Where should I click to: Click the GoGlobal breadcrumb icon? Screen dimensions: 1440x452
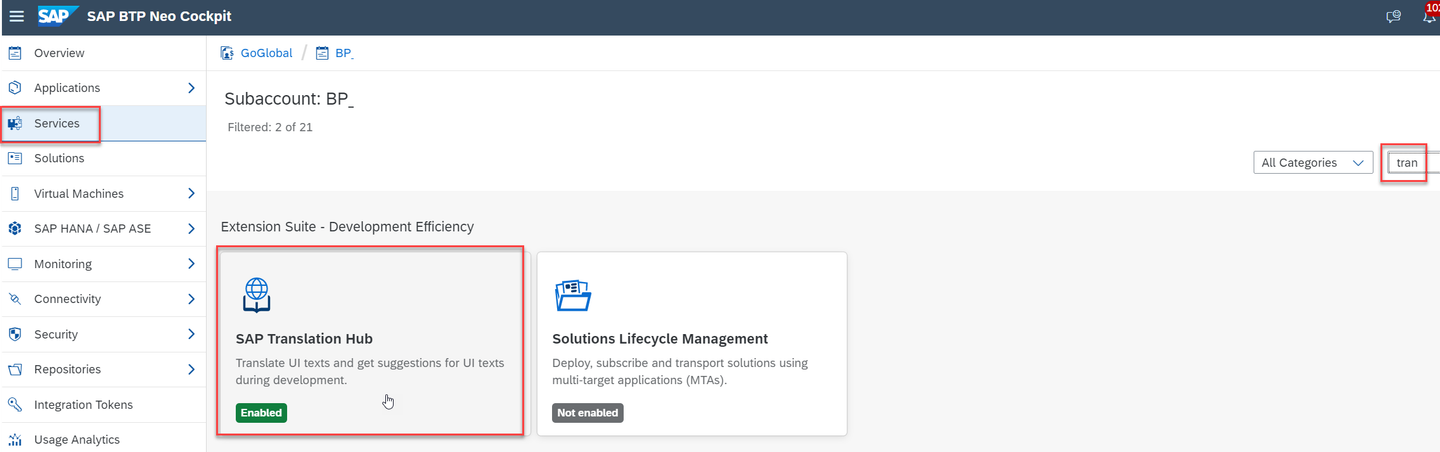(228, 53)
